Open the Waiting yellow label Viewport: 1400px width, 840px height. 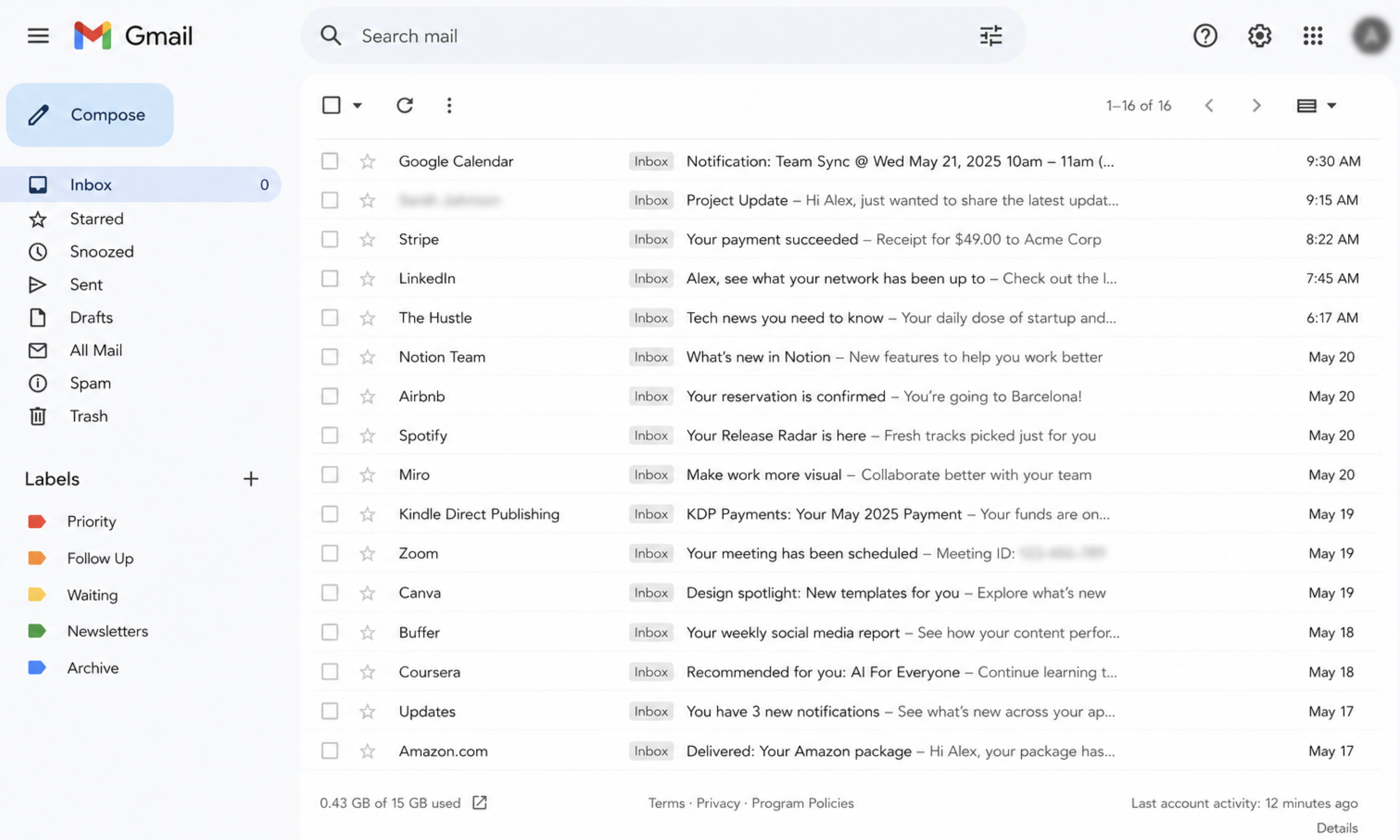[x=73, y=595]
